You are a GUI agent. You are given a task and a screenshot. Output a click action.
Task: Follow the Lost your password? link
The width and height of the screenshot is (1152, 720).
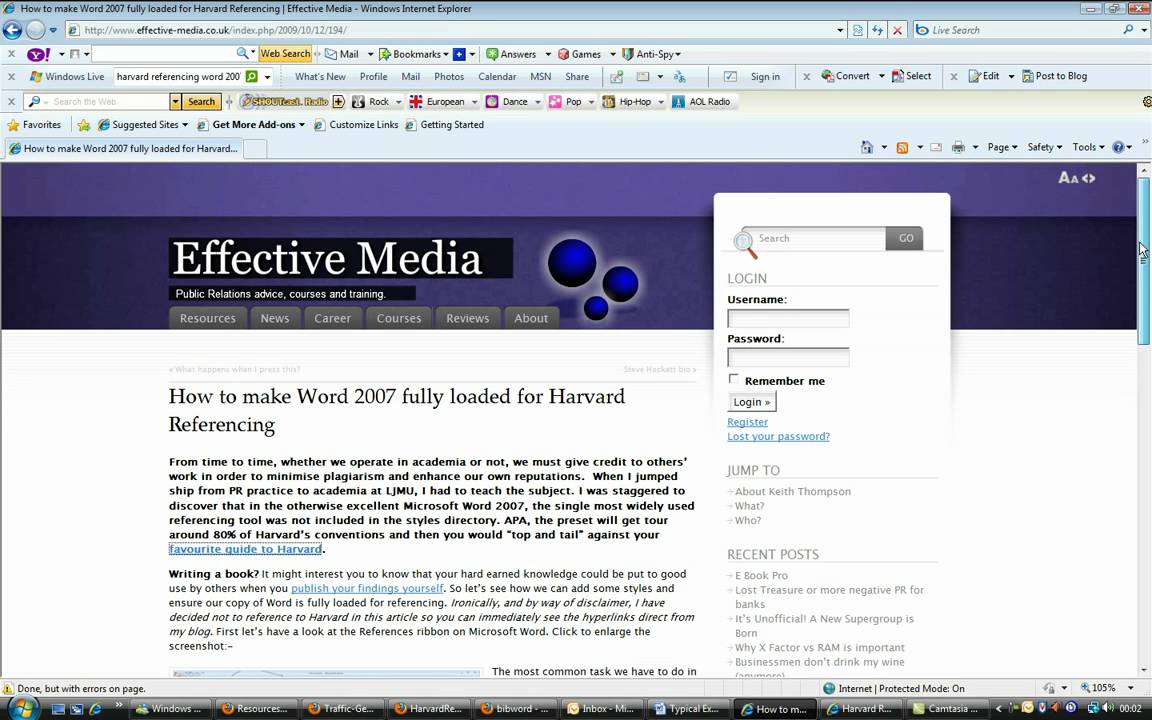[778, 436]
